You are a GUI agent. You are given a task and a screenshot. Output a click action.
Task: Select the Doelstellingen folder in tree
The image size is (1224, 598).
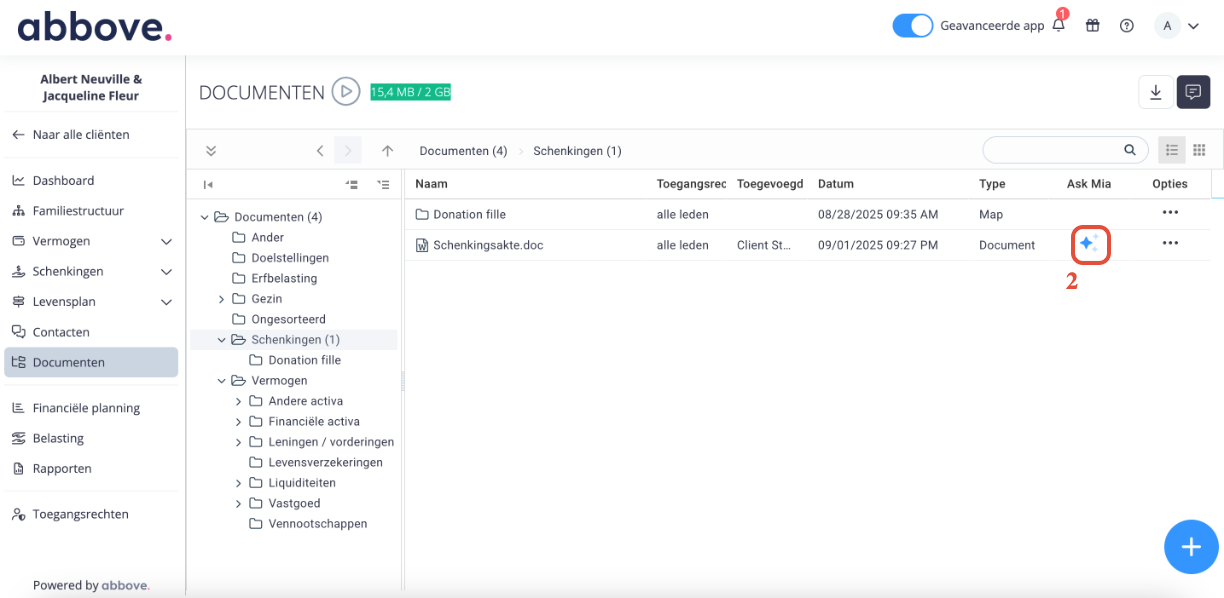[x=290, y=258]
